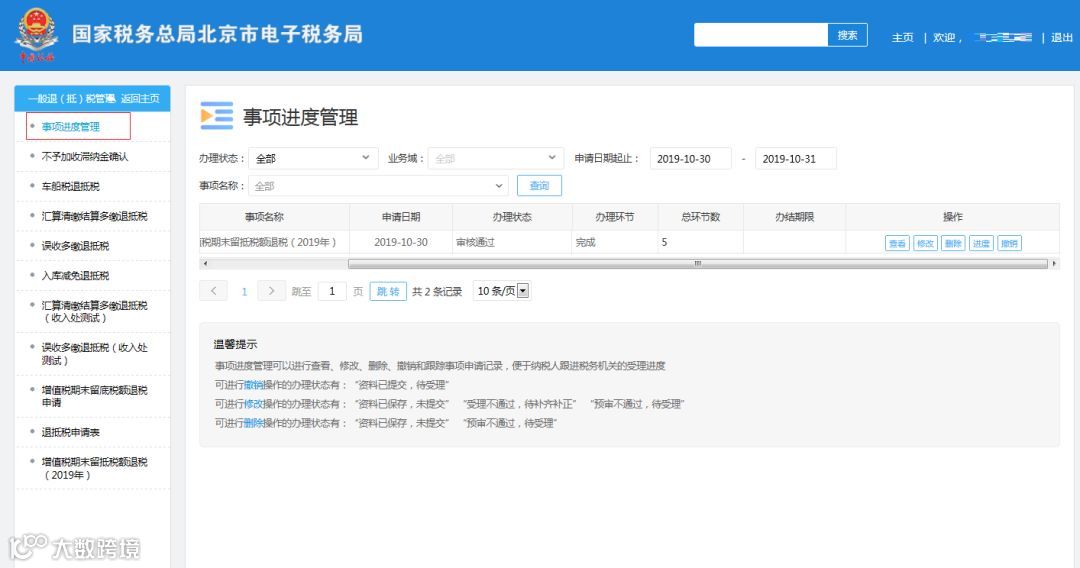The width and height of the screenshot is (1080, 568).
Task: Open the 业务域 dropdown
Action: tap(495, 158)
